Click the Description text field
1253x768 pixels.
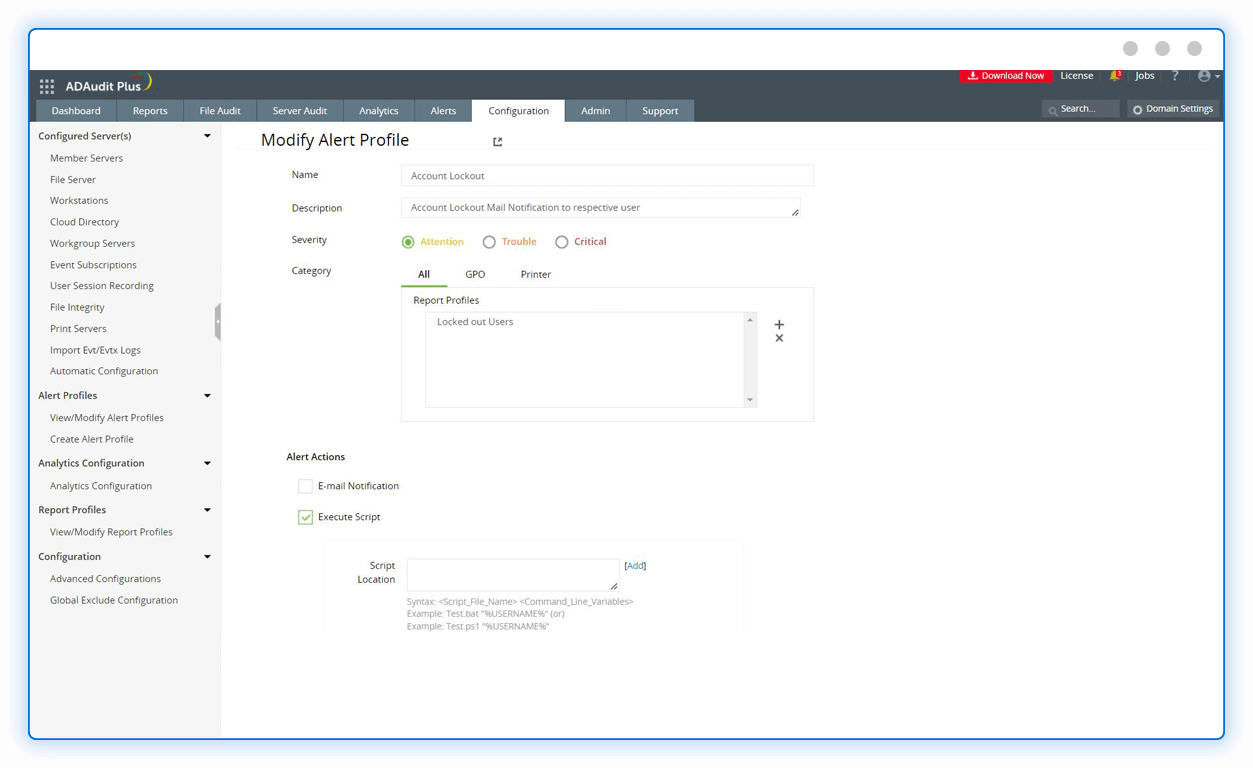click(x=600, y=208)
